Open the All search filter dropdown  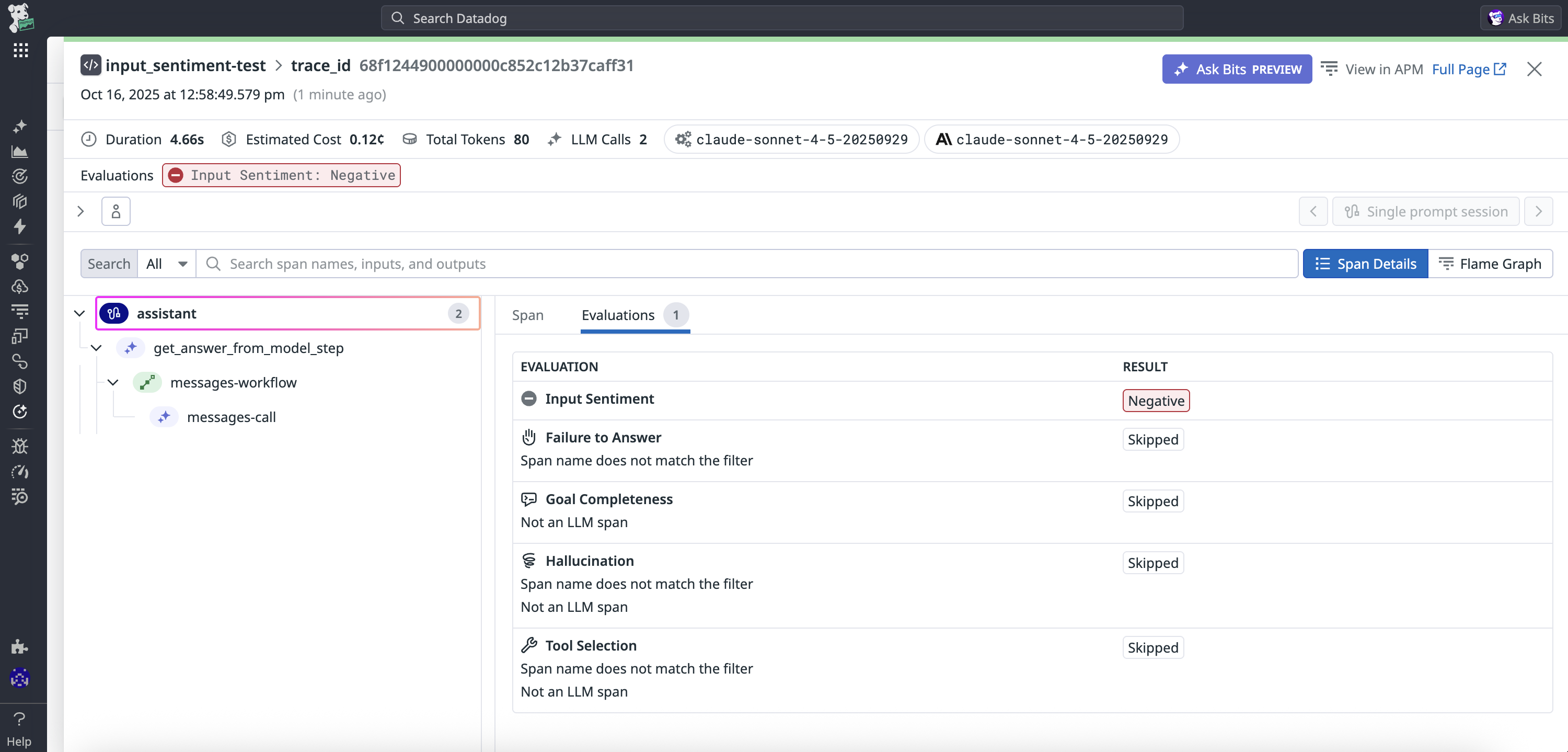(166, 264)
